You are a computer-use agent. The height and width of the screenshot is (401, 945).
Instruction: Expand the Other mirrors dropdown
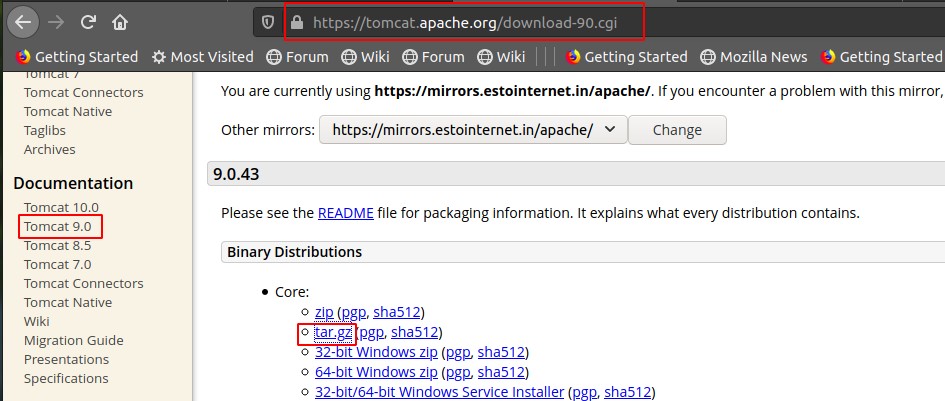pyautogui.click(x=473, y=130)
